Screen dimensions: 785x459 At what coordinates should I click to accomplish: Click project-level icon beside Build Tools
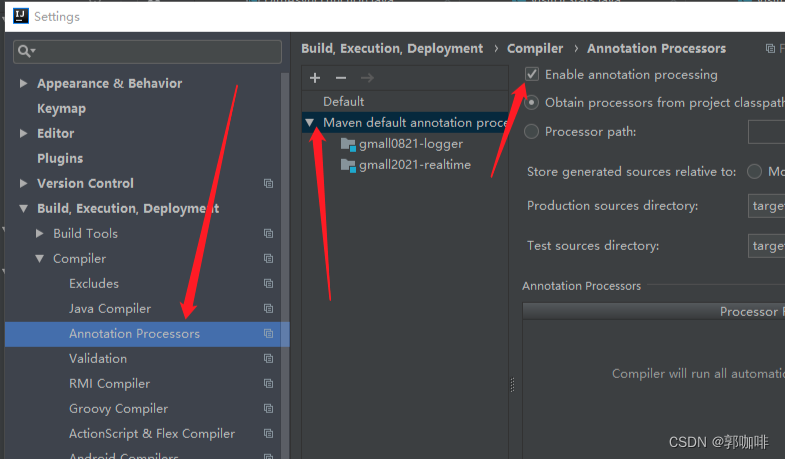268,234
